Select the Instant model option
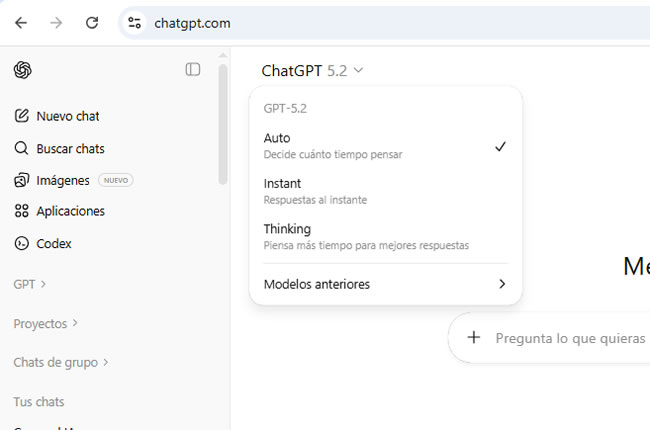Image resolution: width=650 pixels, height=430 pixels. point(384,191)
